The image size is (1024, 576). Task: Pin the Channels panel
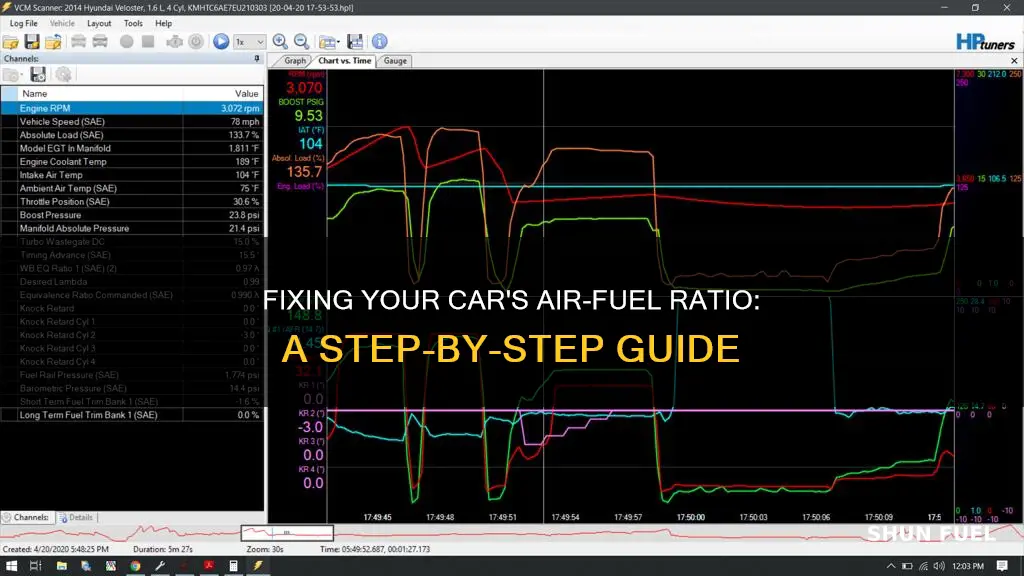click(257, 59)
